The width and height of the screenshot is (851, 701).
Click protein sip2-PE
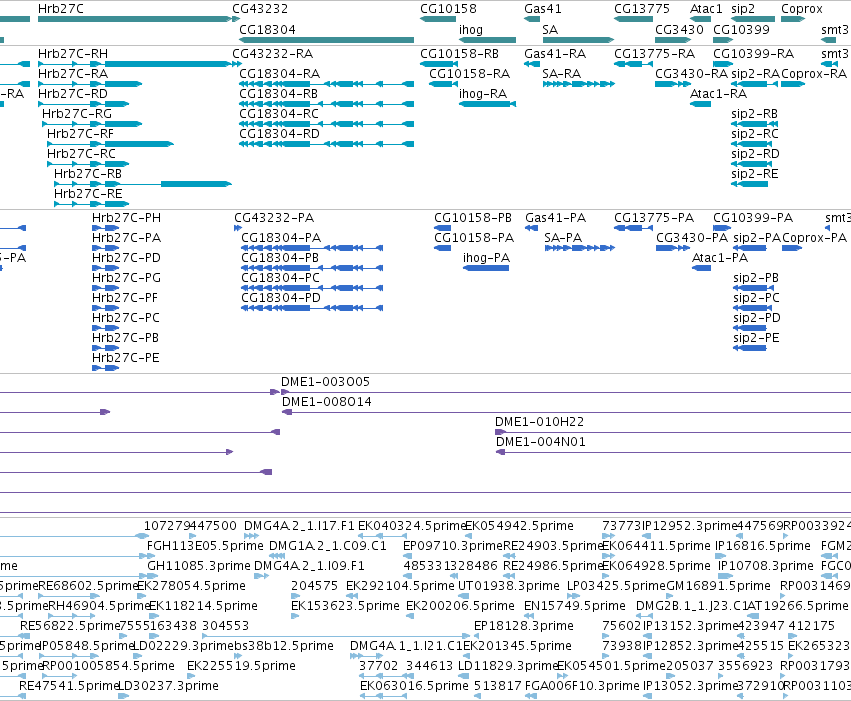tap(750, 348)
